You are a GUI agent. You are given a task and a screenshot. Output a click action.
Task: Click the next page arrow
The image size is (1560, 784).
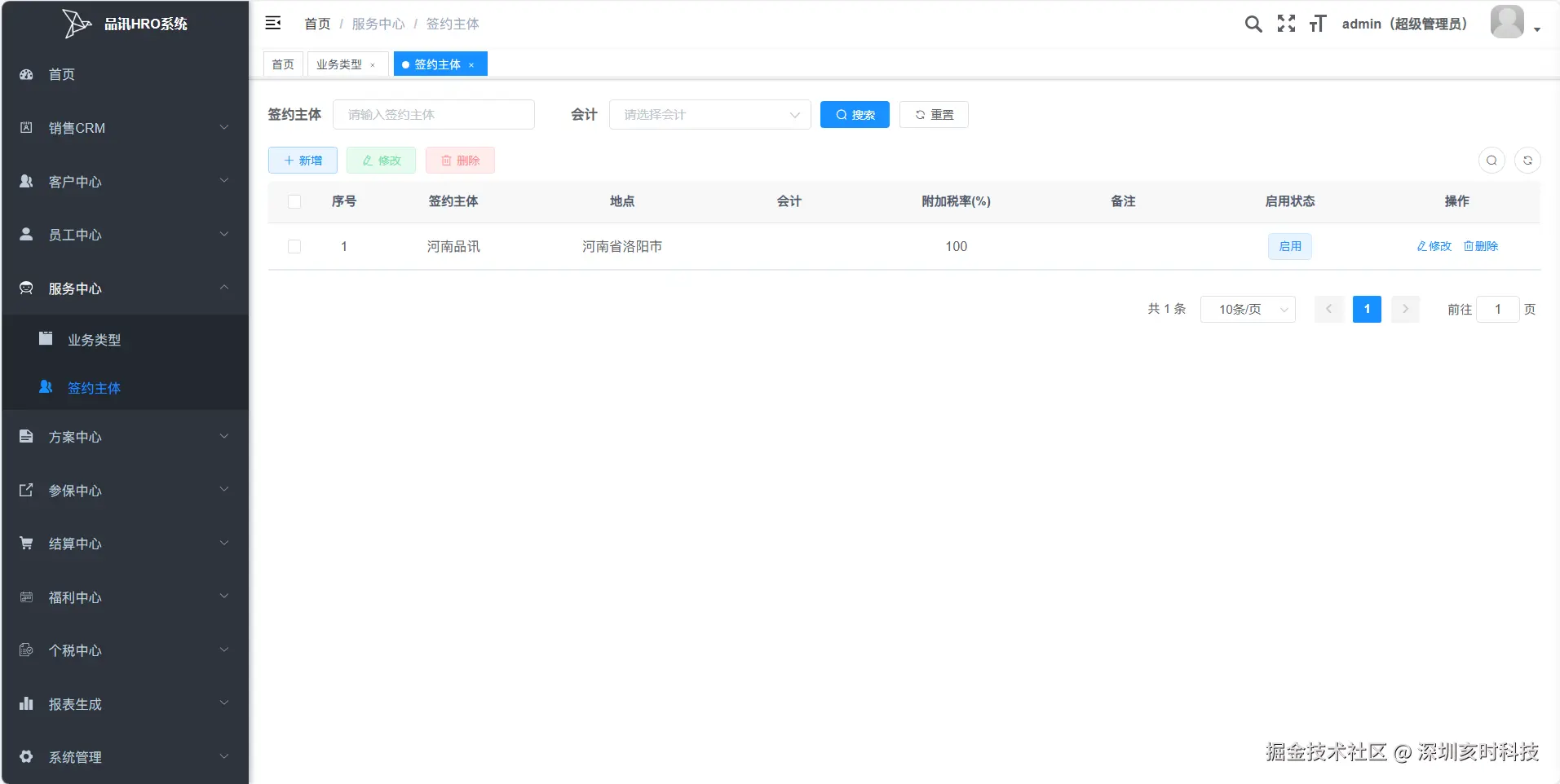(x=1405, y=309)
